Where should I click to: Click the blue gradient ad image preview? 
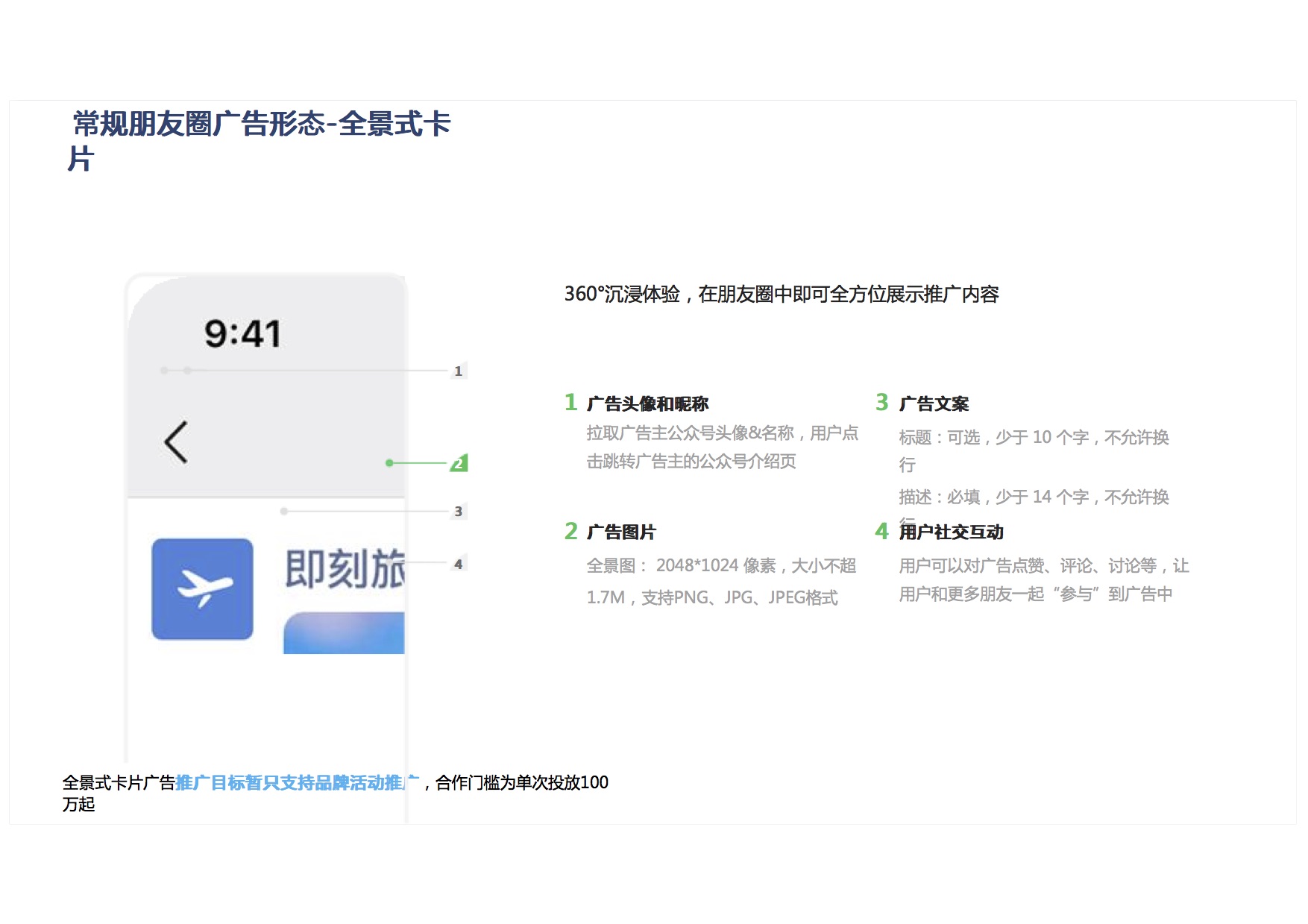[344, 633]
